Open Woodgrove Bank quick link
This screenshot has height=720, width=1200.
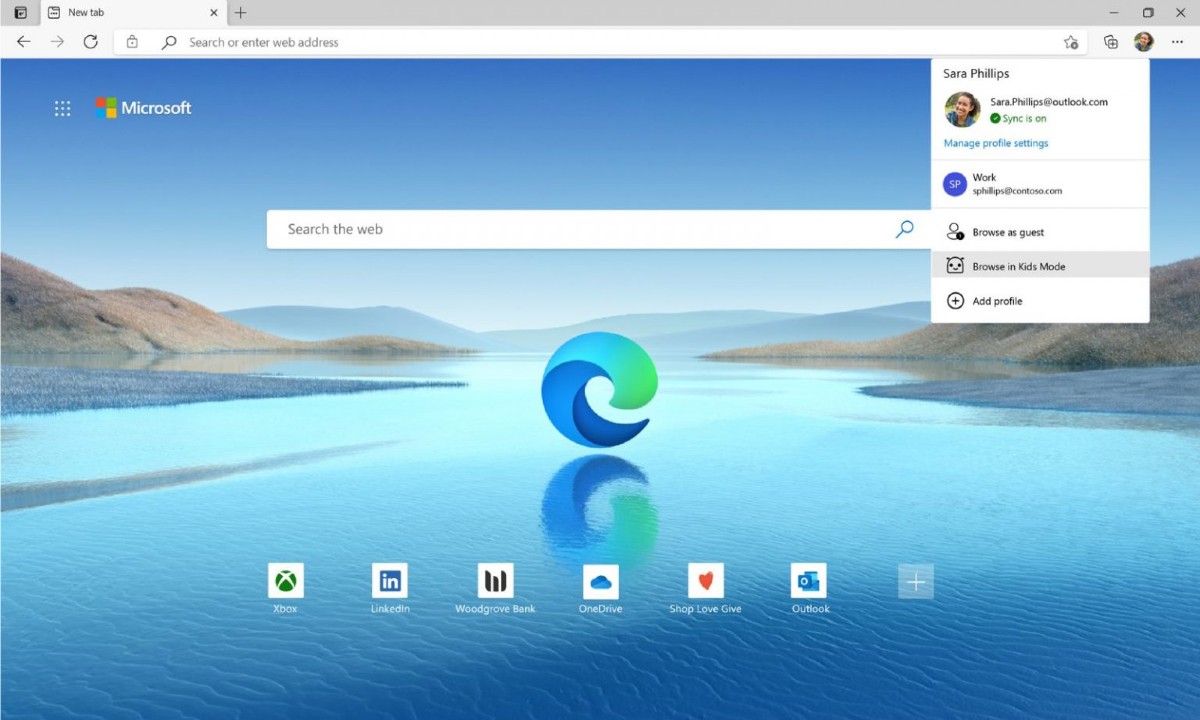495,581
